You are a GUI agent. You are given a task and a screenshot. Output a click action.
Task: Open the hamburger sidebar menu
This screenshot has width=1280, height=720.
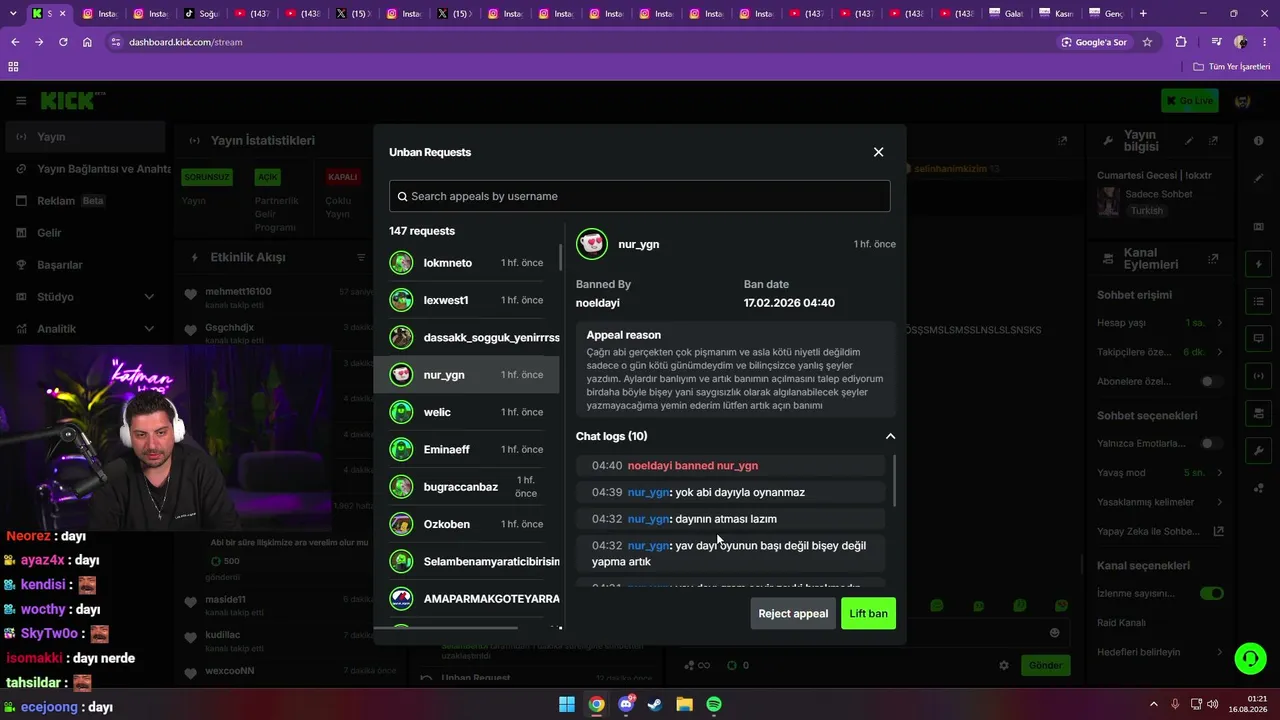pos(21,101)
